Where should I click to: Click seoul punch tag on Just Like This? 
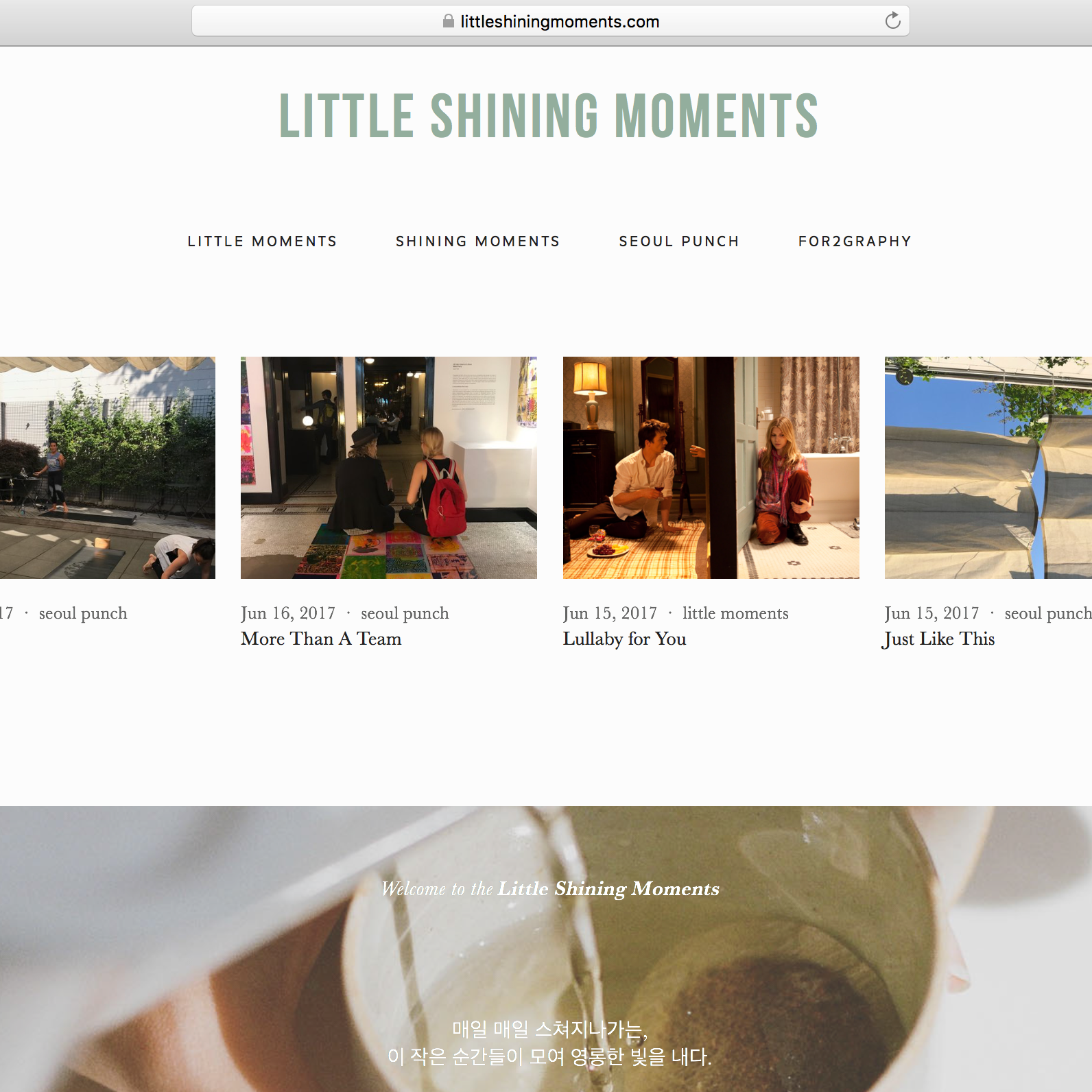pyautogui.click(x=1048, y=614)
